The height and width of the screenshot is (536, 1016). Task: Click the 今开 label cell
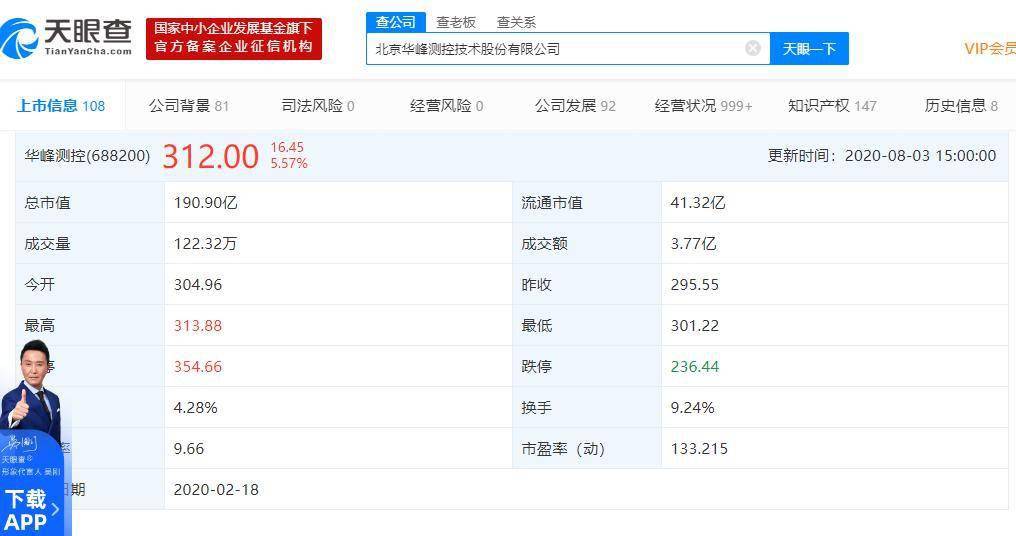tap(90, 285)
